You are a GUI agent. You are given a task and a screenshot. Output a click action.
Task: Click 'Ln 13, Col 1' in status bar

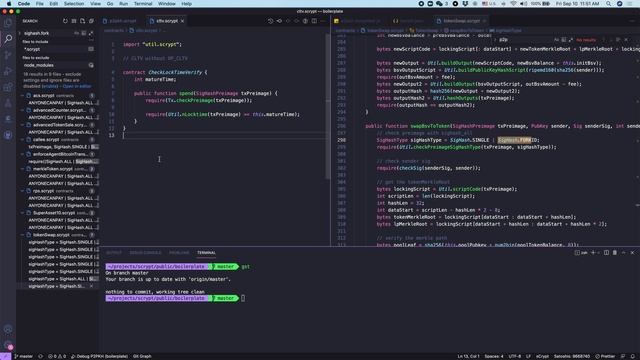(x=468, y=356)
